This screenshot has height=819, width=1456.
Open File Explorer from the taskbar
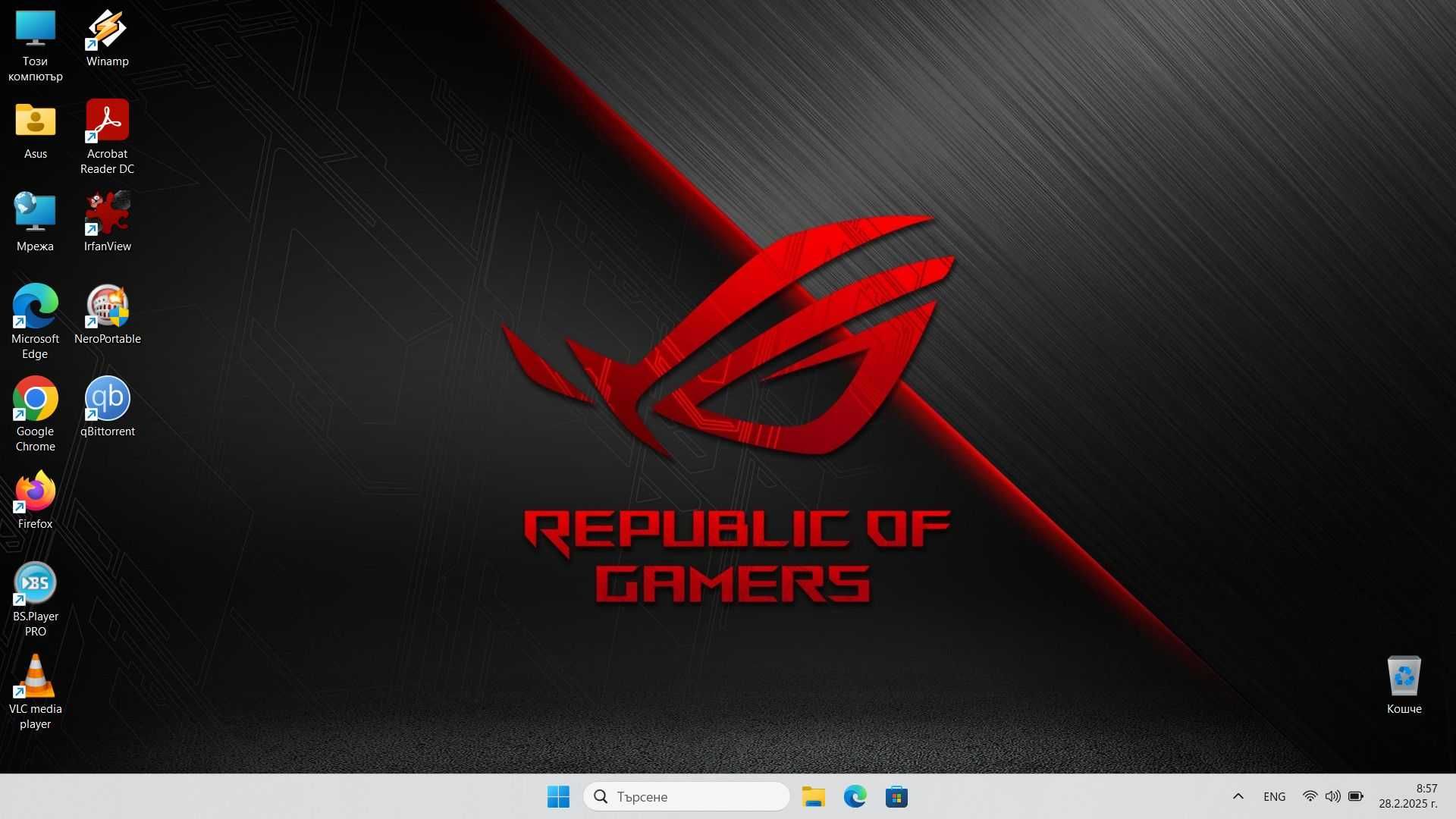point(813,796)
